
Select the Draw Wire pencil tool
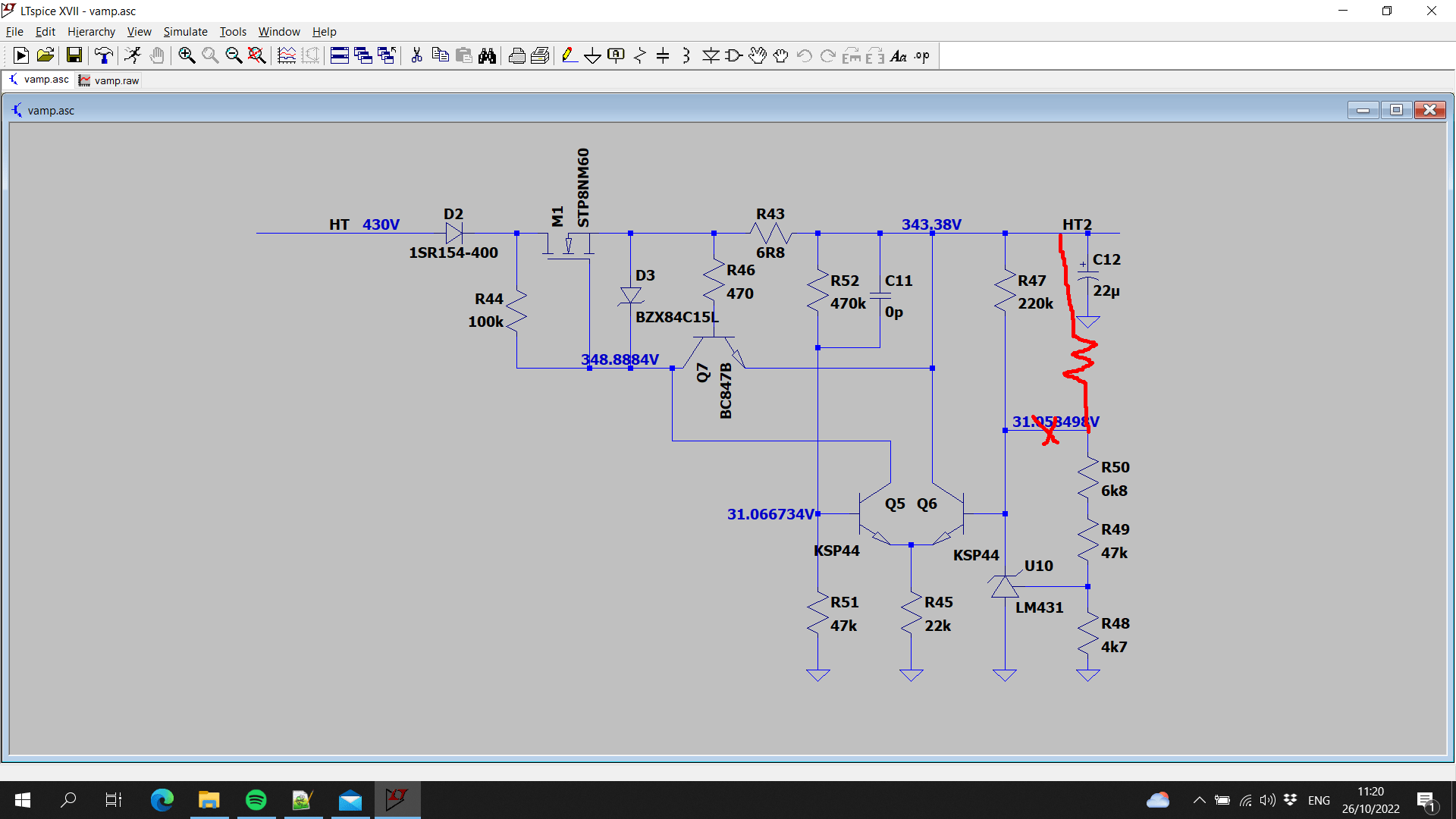570,55
